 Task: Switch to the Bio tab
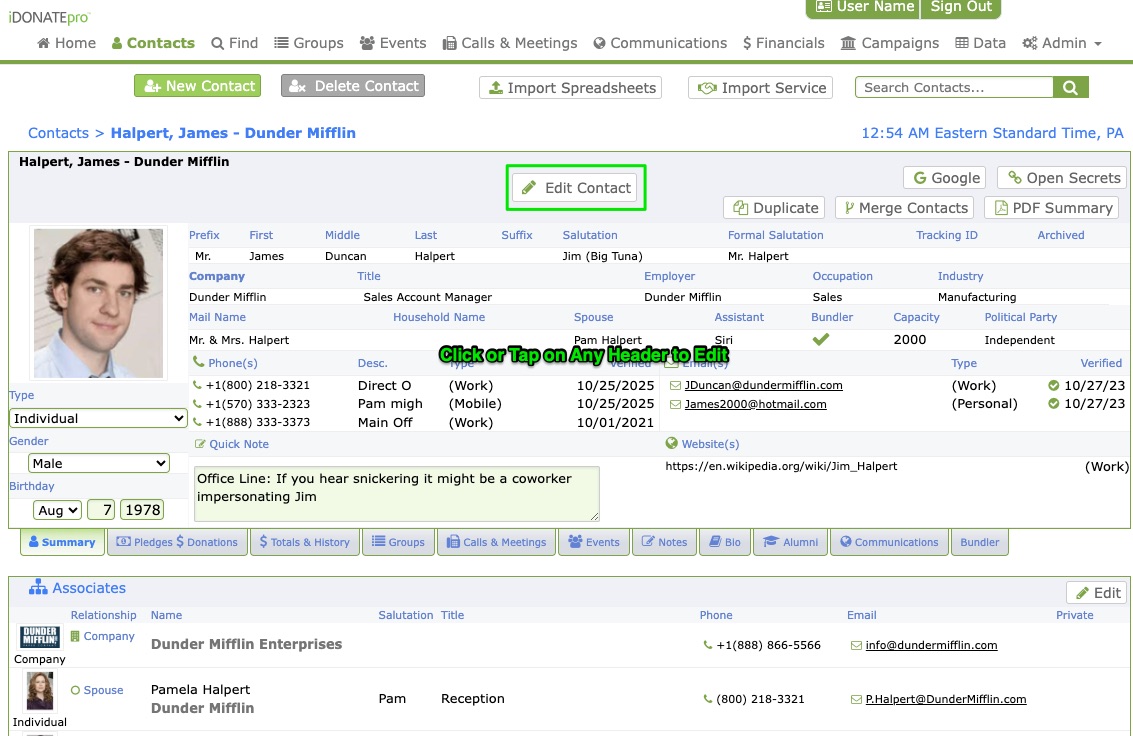725,542
